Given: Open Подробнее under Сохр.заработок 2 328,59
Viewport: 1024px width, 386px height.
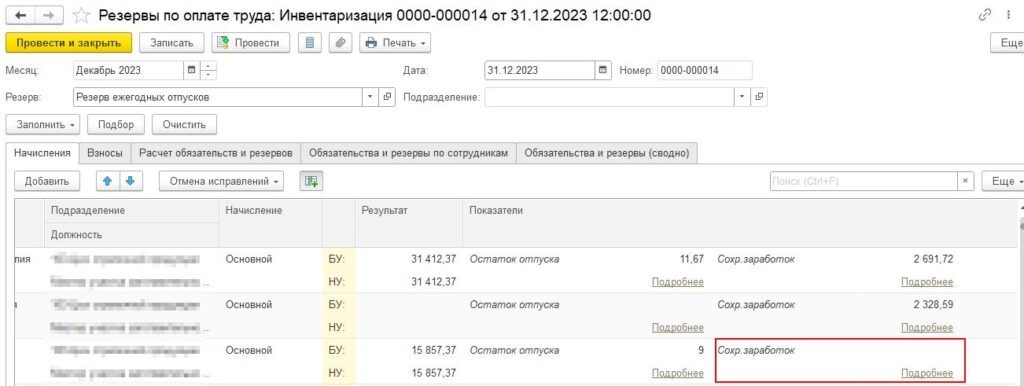Looking at the screenshot, I should click(927, 328).
